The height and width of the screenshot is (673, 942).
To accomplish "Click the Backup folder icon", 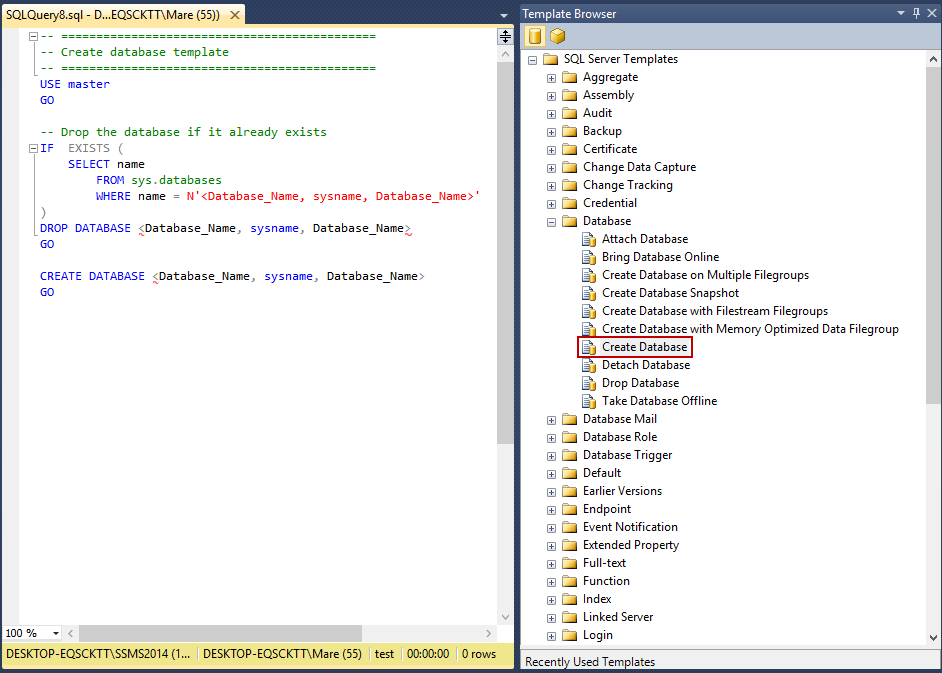I will point(570,131).
